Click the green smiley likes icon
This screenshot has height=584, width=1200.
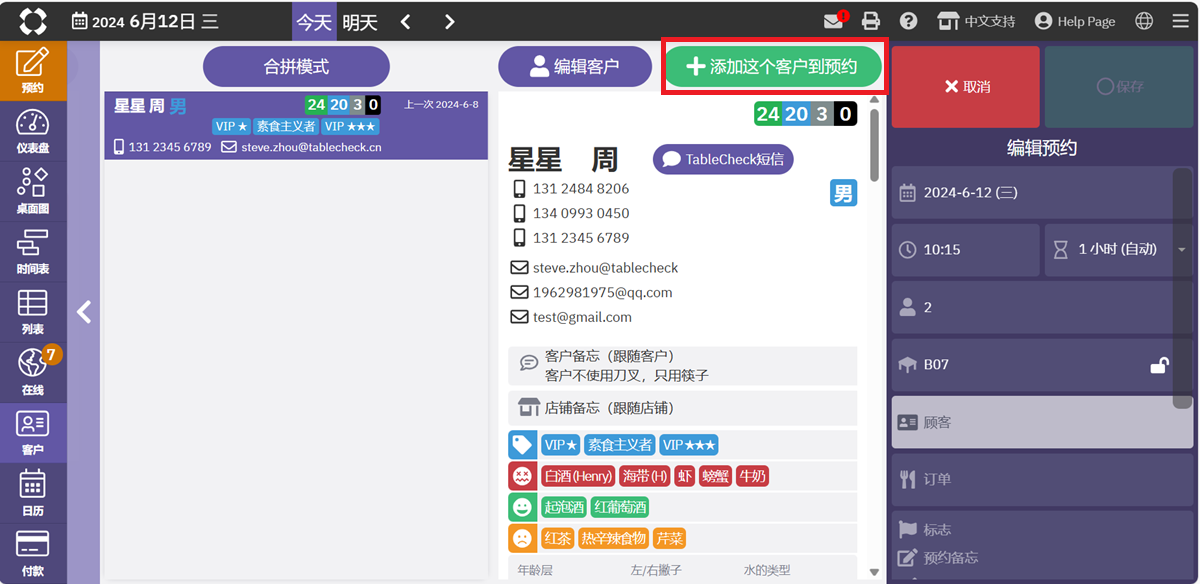click(x=522, y=507)
